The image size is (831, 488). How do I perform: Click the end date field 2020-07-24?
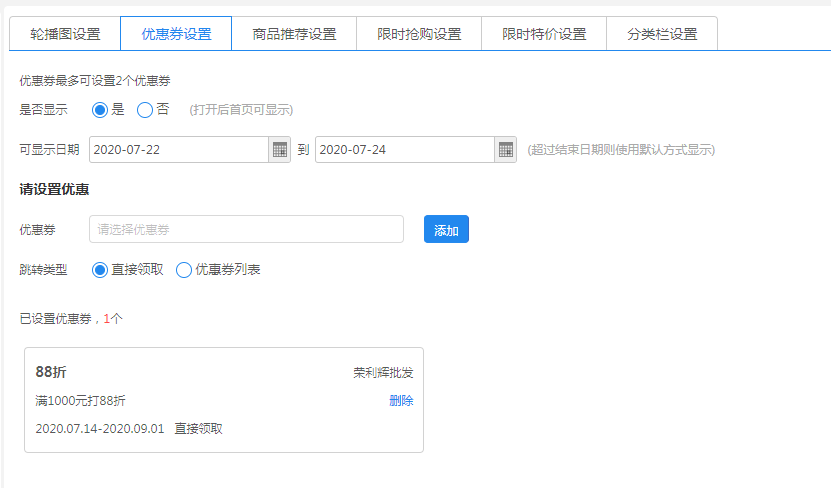[x=405, y=150]
